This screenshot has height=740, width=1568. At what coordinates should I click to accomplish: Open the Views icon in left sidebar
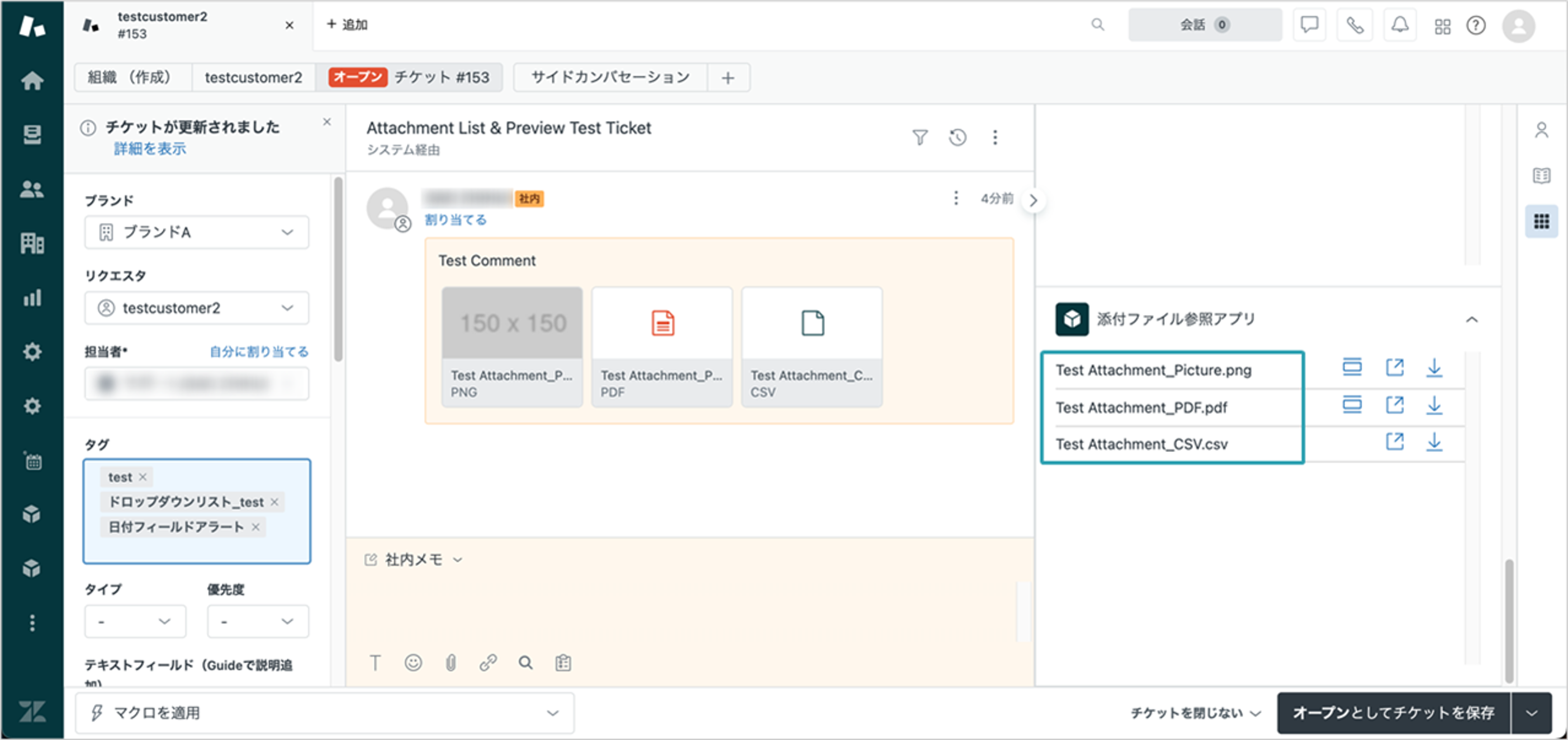32,134
